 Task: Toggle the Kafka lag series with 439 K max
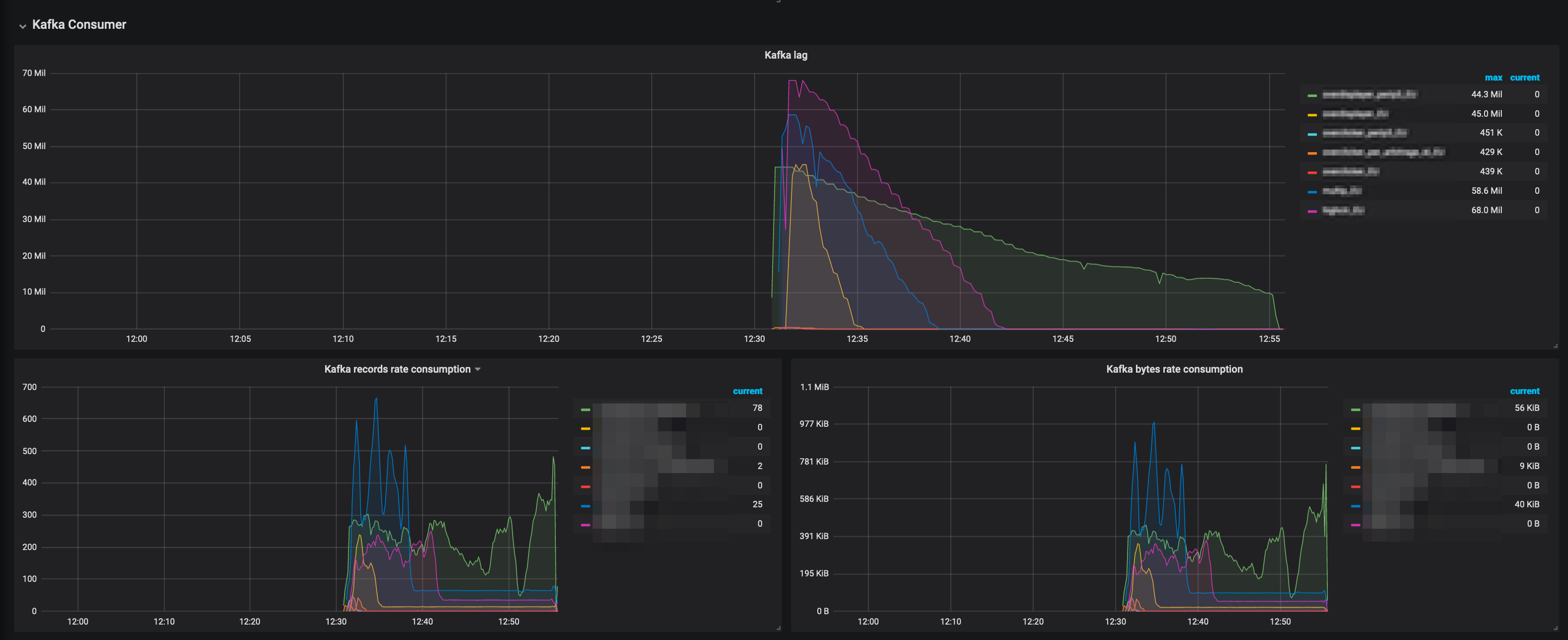1351,171
